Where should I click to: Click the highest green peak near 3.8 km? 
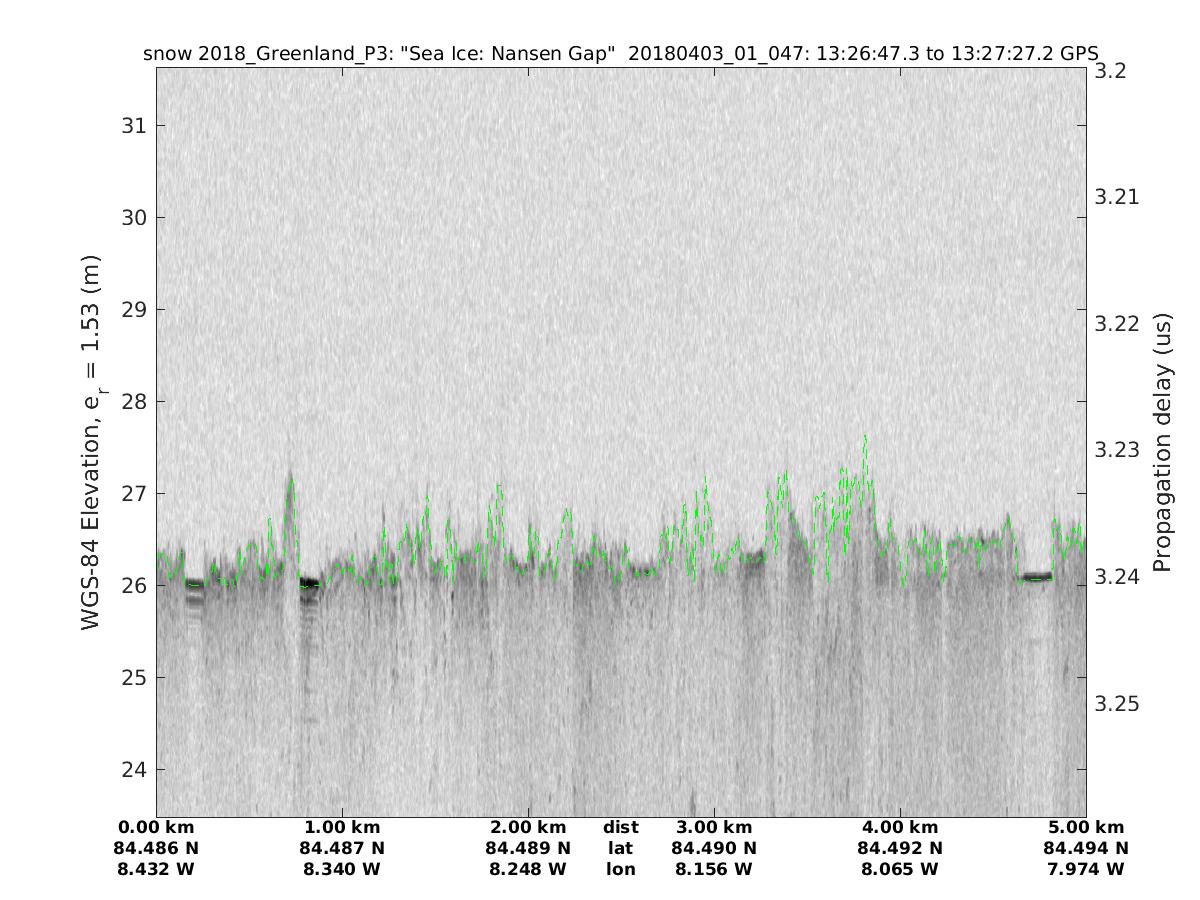pyautogui.click(x=865, y=436)
